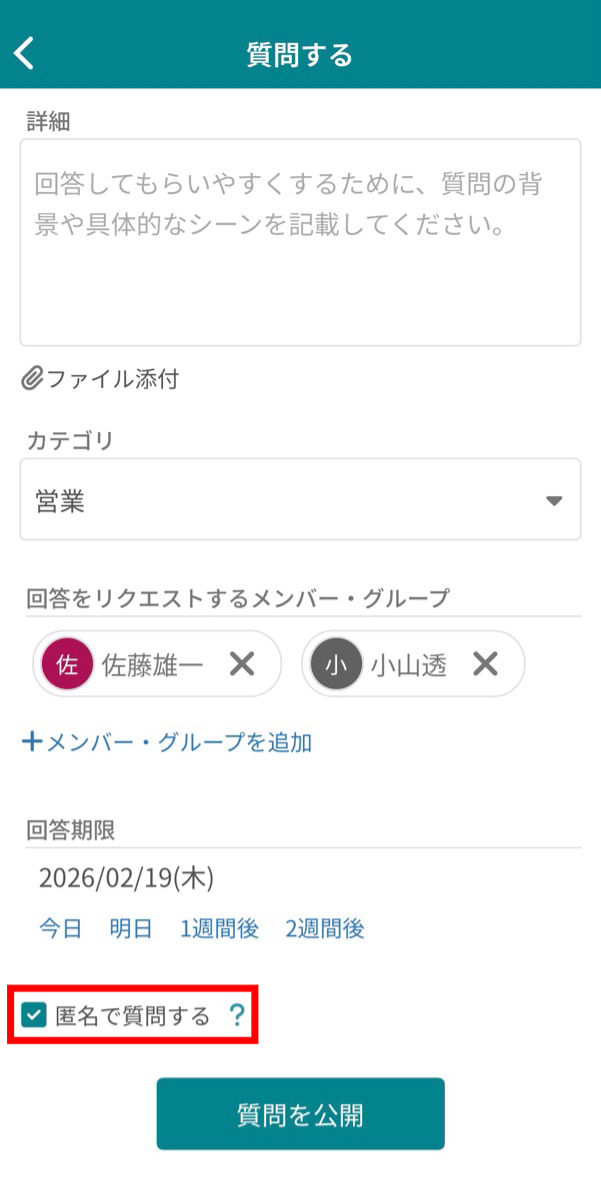Tap the back arrow in the header
The image size is (601, 1200).
pos(22,53)
